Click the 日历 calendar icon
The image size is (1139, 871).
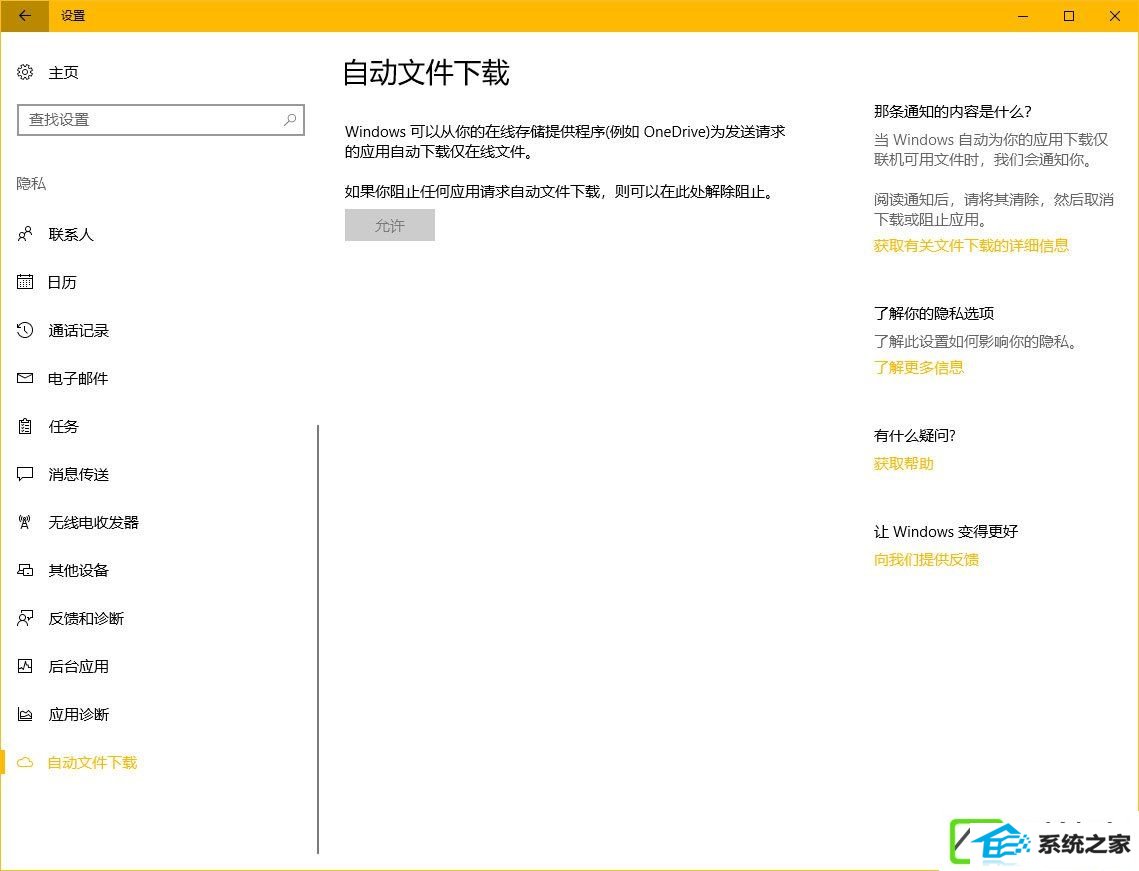tap(25, 282)
